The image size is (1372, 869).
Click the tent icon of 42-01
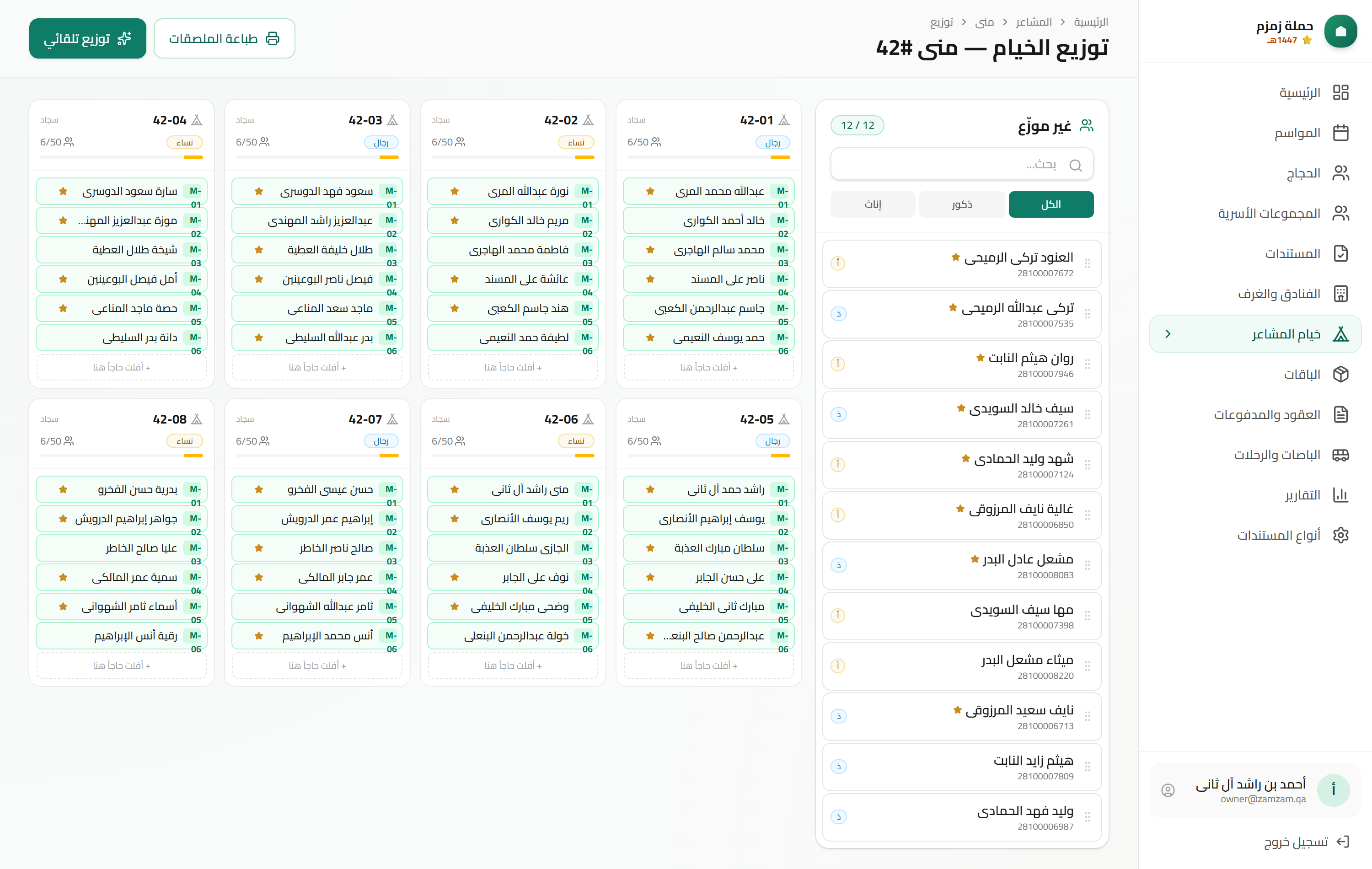(784, 120)
